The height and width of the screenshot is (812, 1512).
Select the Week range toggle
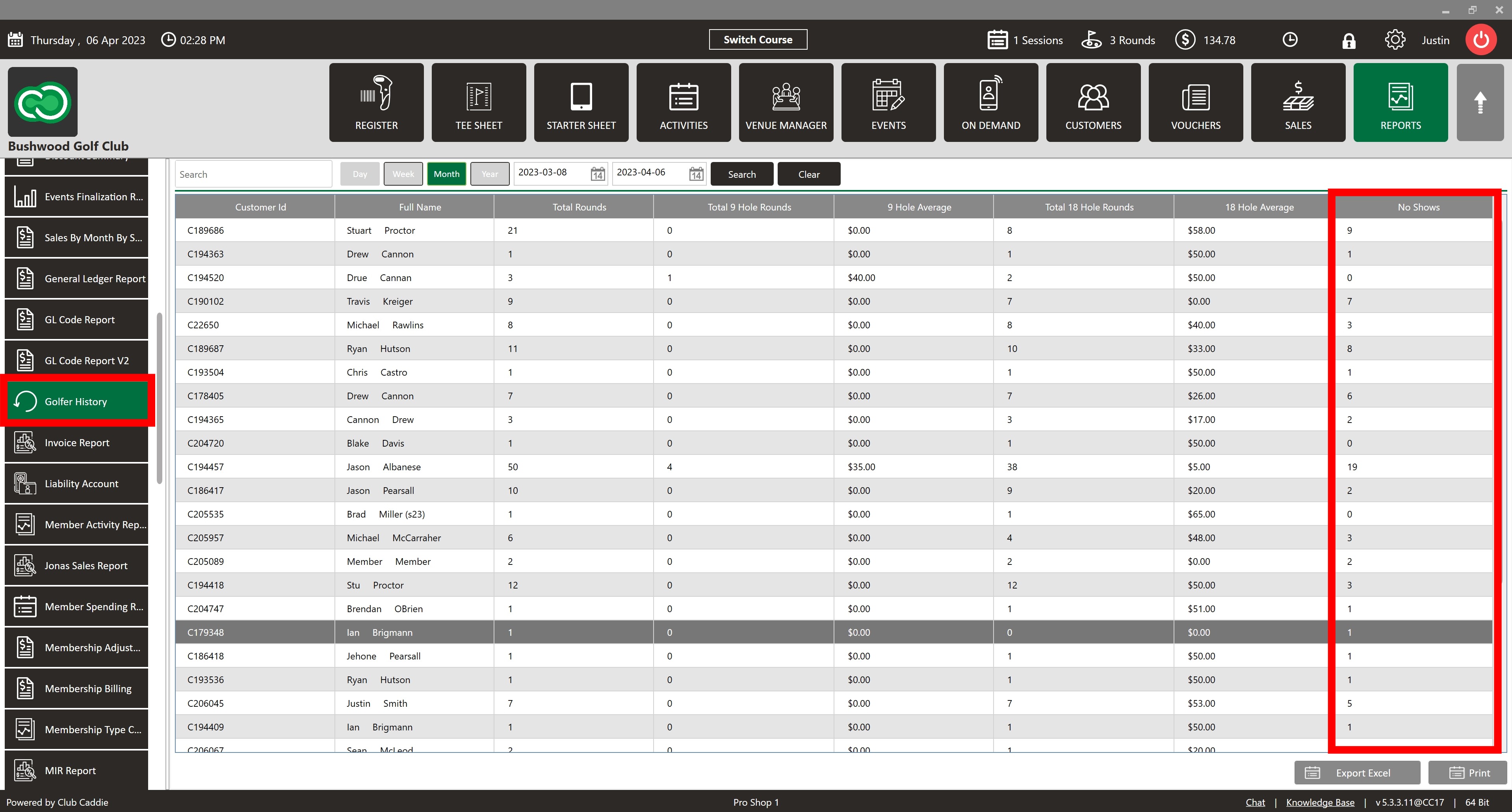(x=403, y=174)
